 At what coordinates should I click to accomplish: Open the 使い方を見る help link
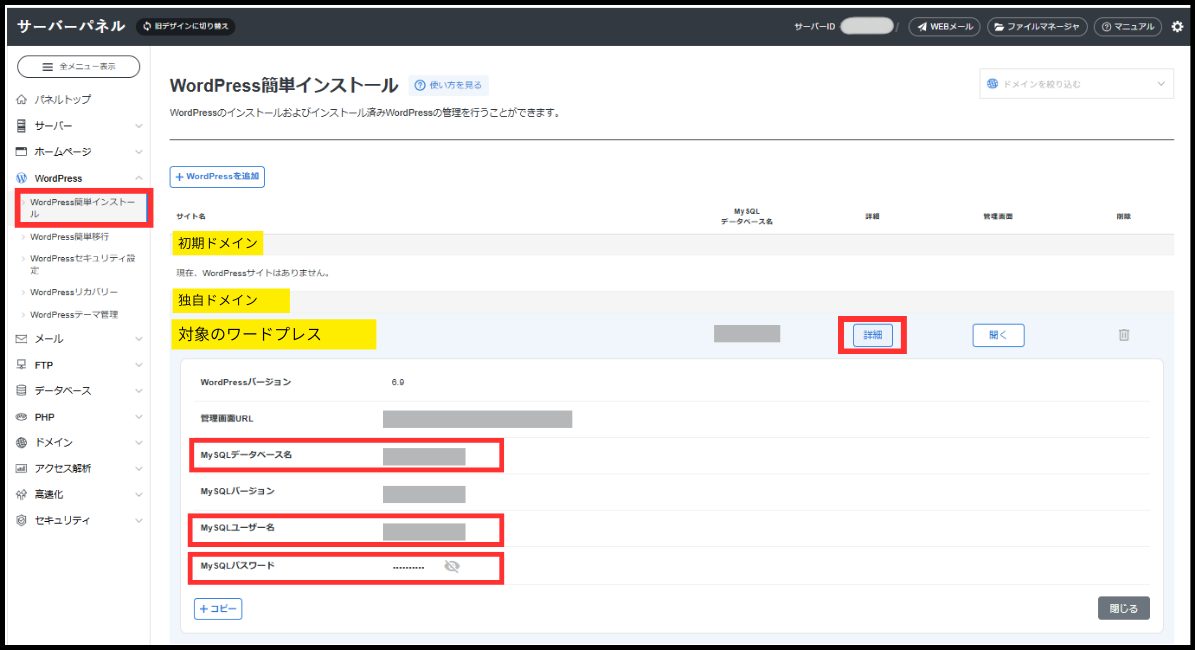pyautogui.click(x=449, y=86)
